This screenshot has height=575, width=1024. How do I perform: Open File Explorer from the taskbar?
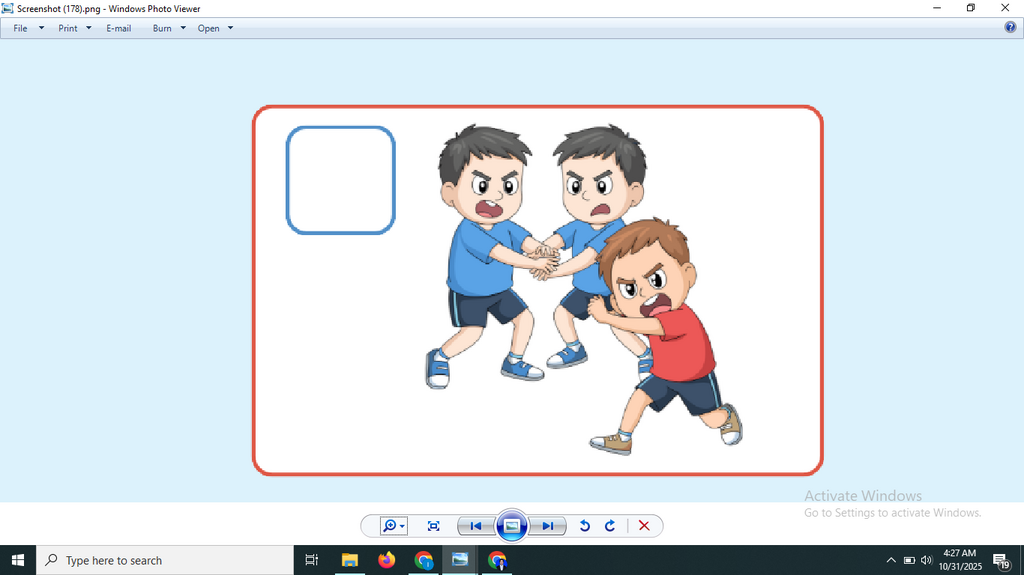350,560
